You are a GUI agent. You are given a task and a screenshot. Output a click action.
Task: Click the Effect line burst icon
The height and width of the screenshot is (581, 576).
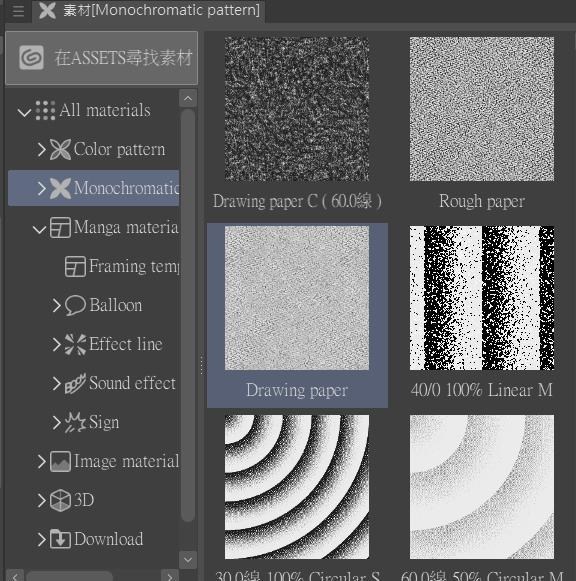click(75, 345)
